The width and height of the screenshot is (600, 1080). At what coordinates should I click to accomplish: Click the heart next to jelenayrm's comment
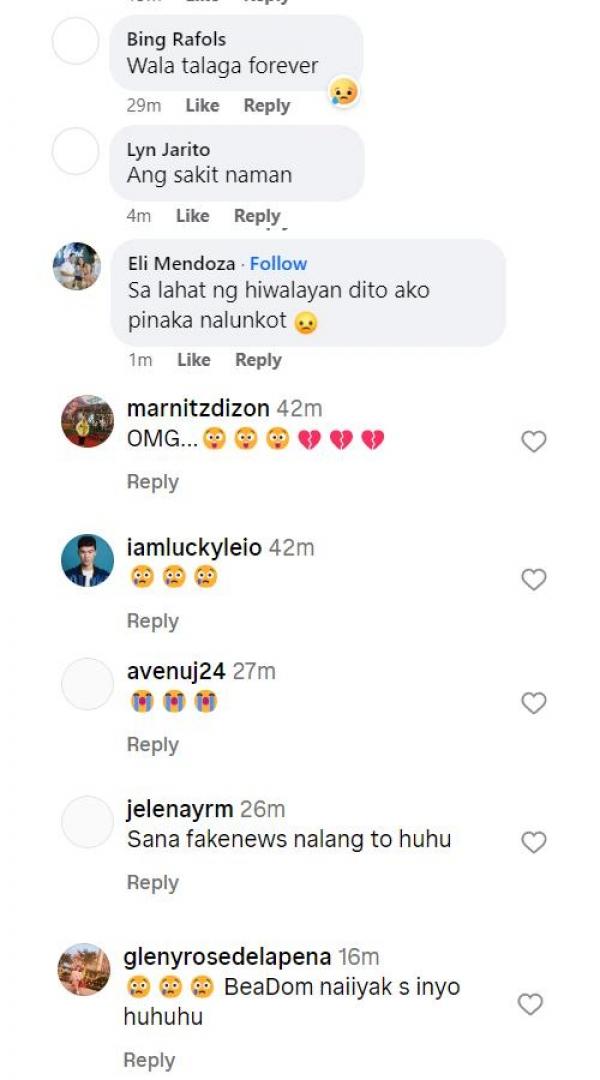pos(534,842)
